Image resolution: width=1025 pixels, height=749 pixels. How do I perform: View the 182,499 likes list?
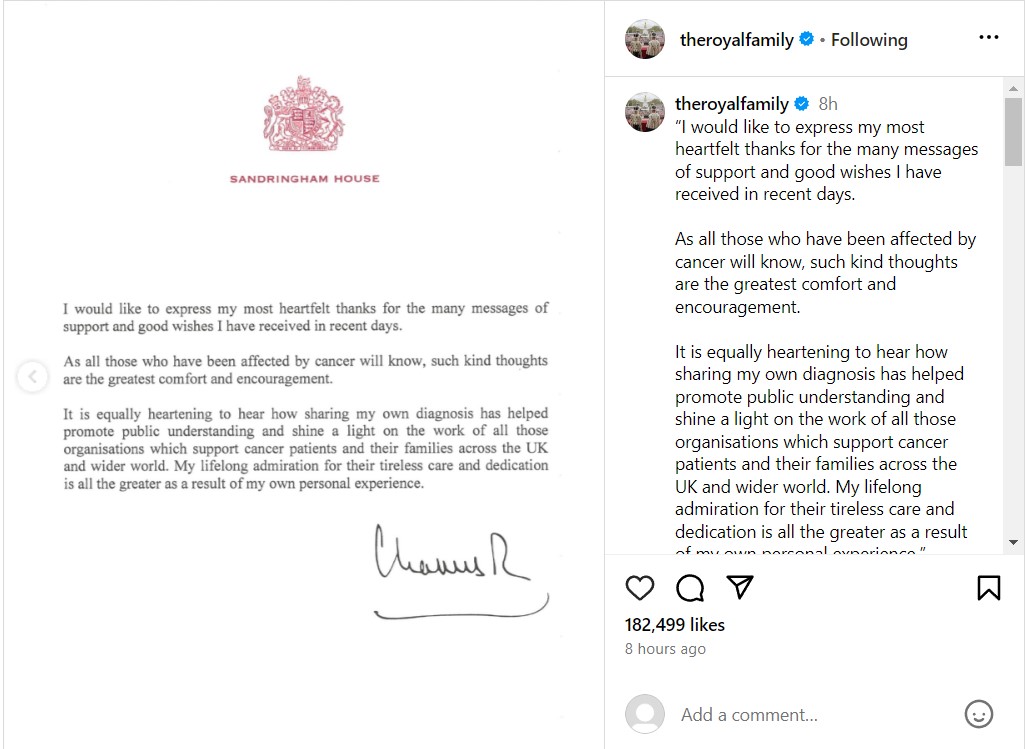pyautogui.click(x=675, y=625)
